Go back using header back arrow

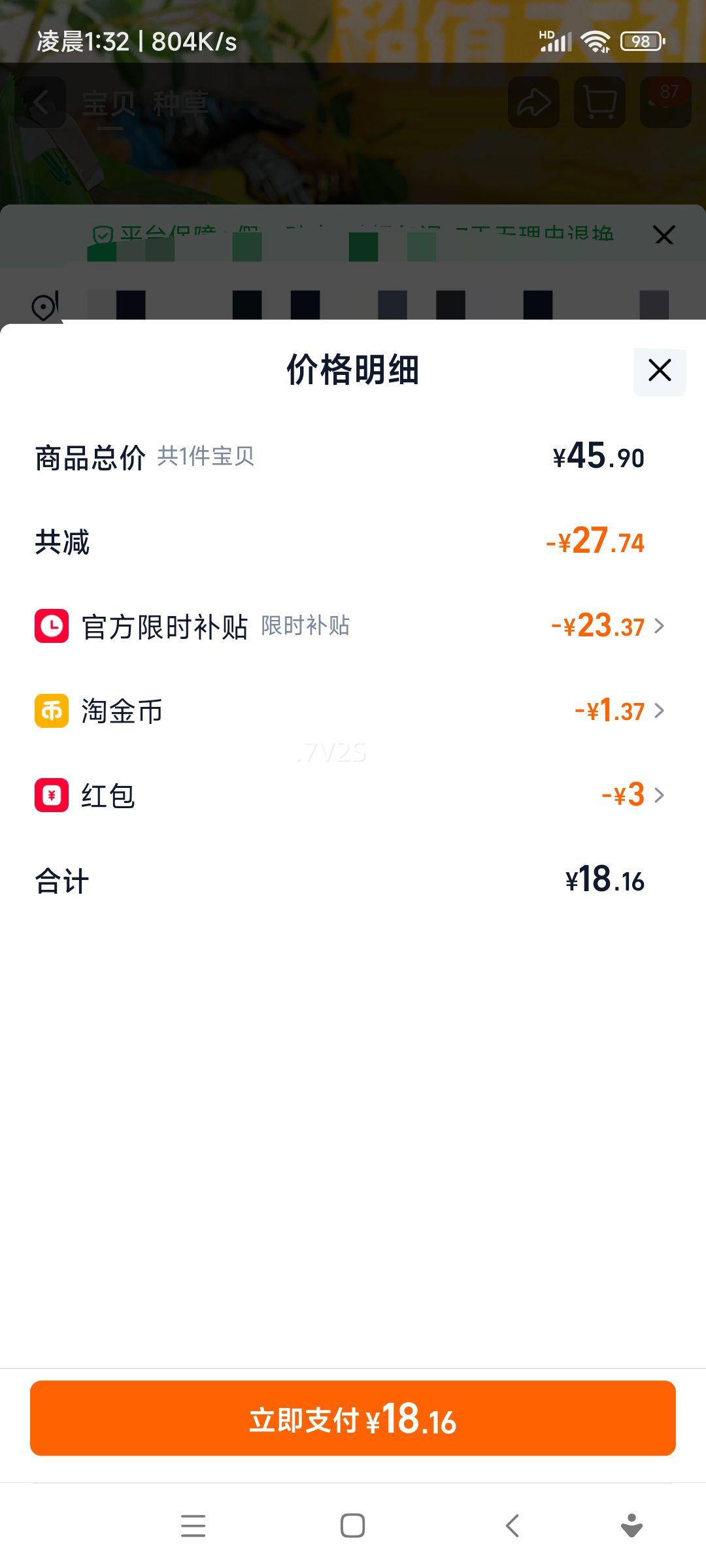click(x=41, y=103)
